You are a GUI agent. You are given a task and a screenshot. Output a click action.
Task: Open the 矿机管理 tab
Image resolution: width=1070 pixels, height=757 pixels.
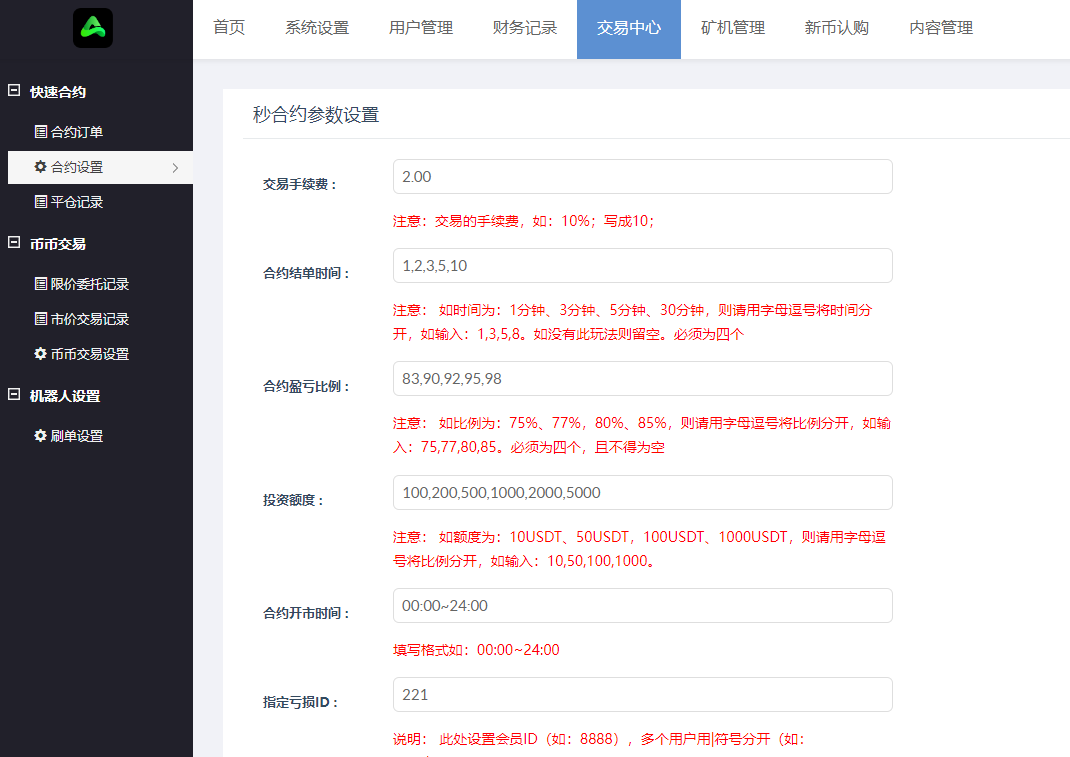coord(733,28)
